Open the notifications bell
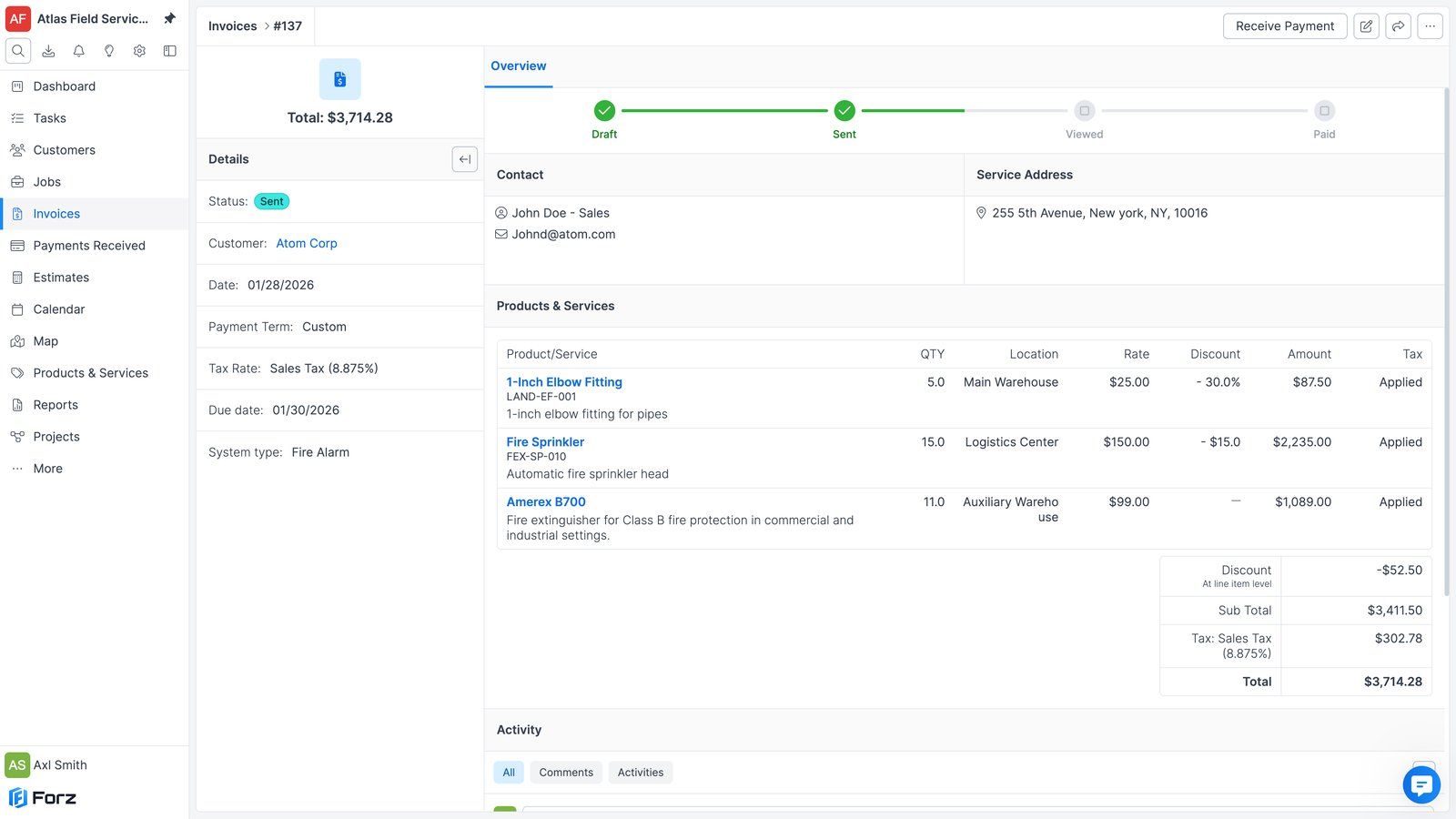Viewport: 1456px width, 819px height. coord(79,51)
